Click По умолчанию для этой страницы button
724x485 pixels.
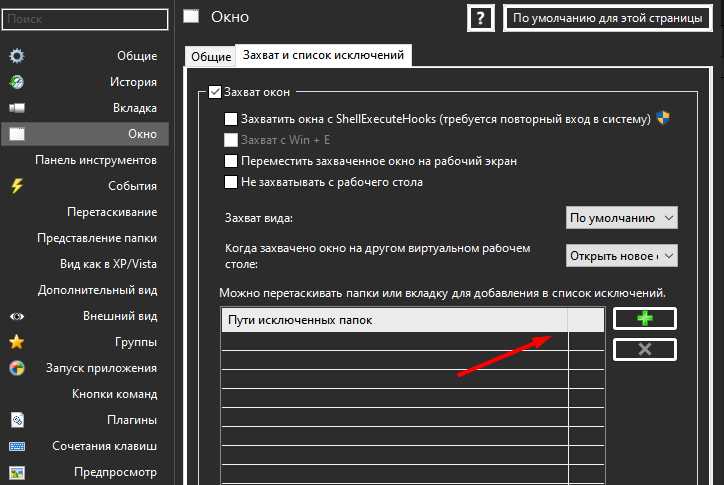tap(607, 19)
